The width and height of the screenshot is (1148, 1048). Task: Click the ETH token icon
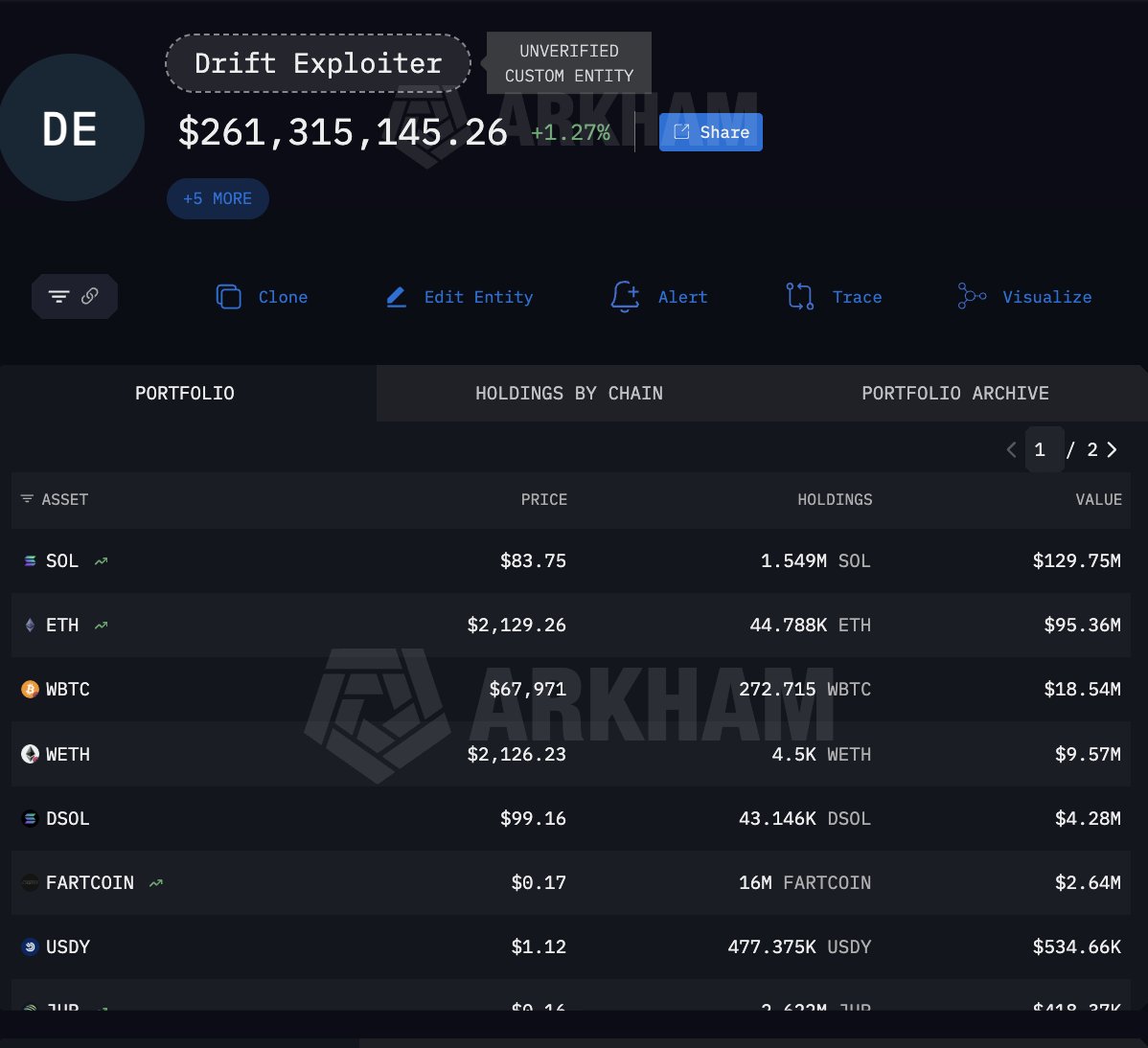pyautogui.click(x=30, y=625)
